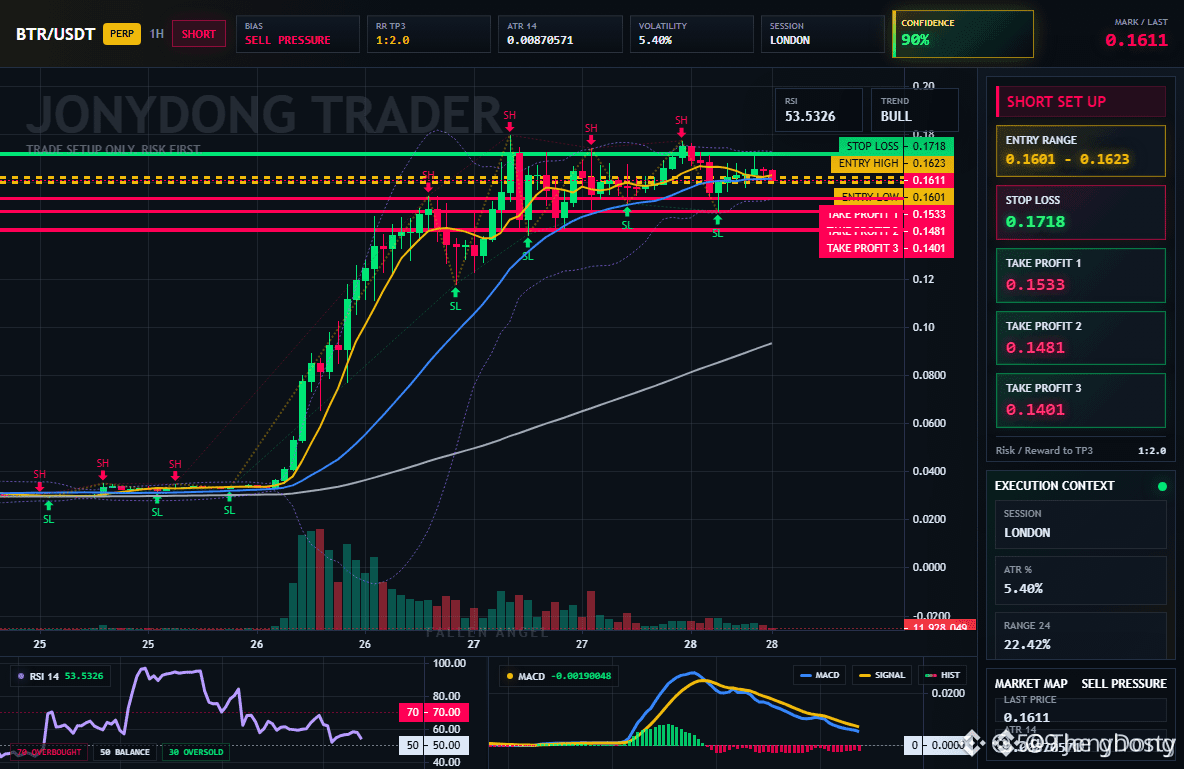Click the BIAS Sell Pressure card
Image resolution: width=1184 pixels, height=769 pixels.
(x=298, y=34)
